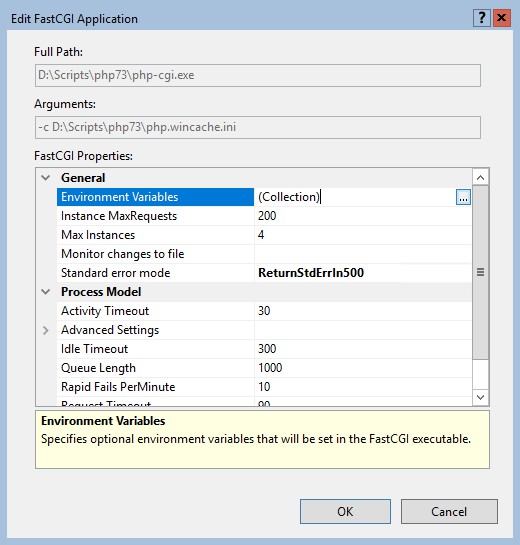
Task: Click the Full Path field
Action: coord(258,75)
